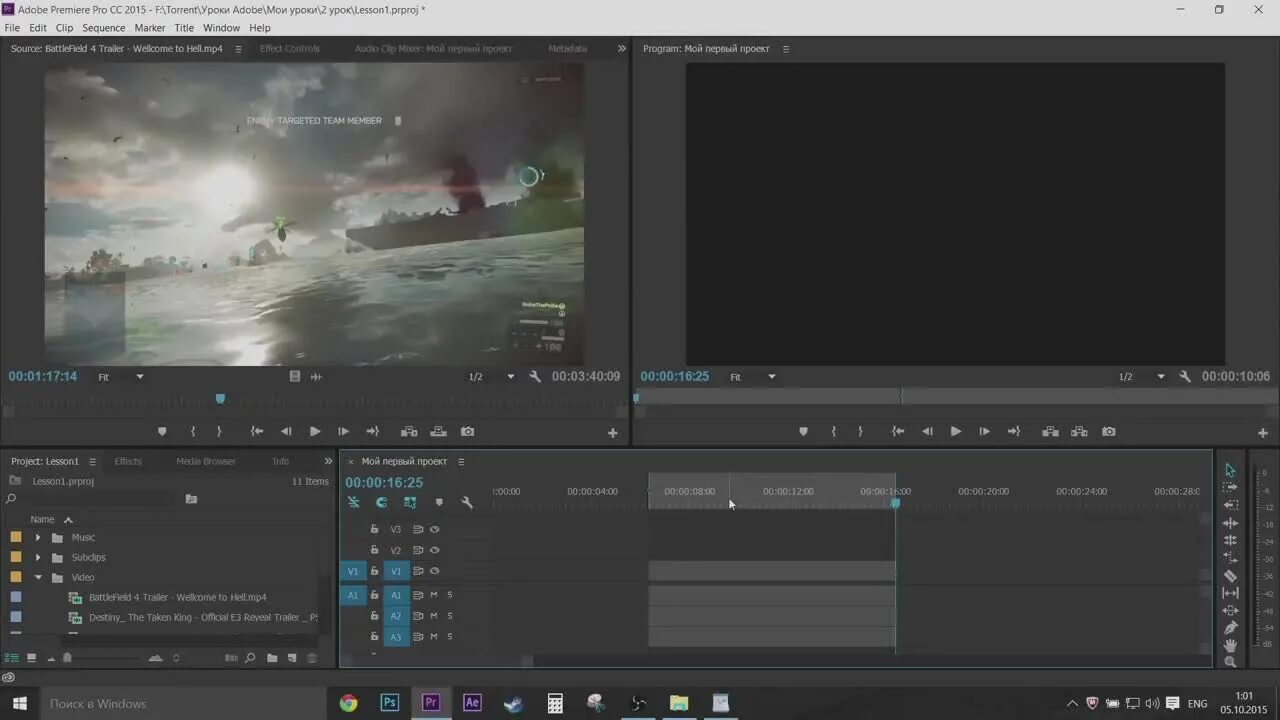Open the Window menu
This screenshot has width=1280, height=720.
point(221,28)
